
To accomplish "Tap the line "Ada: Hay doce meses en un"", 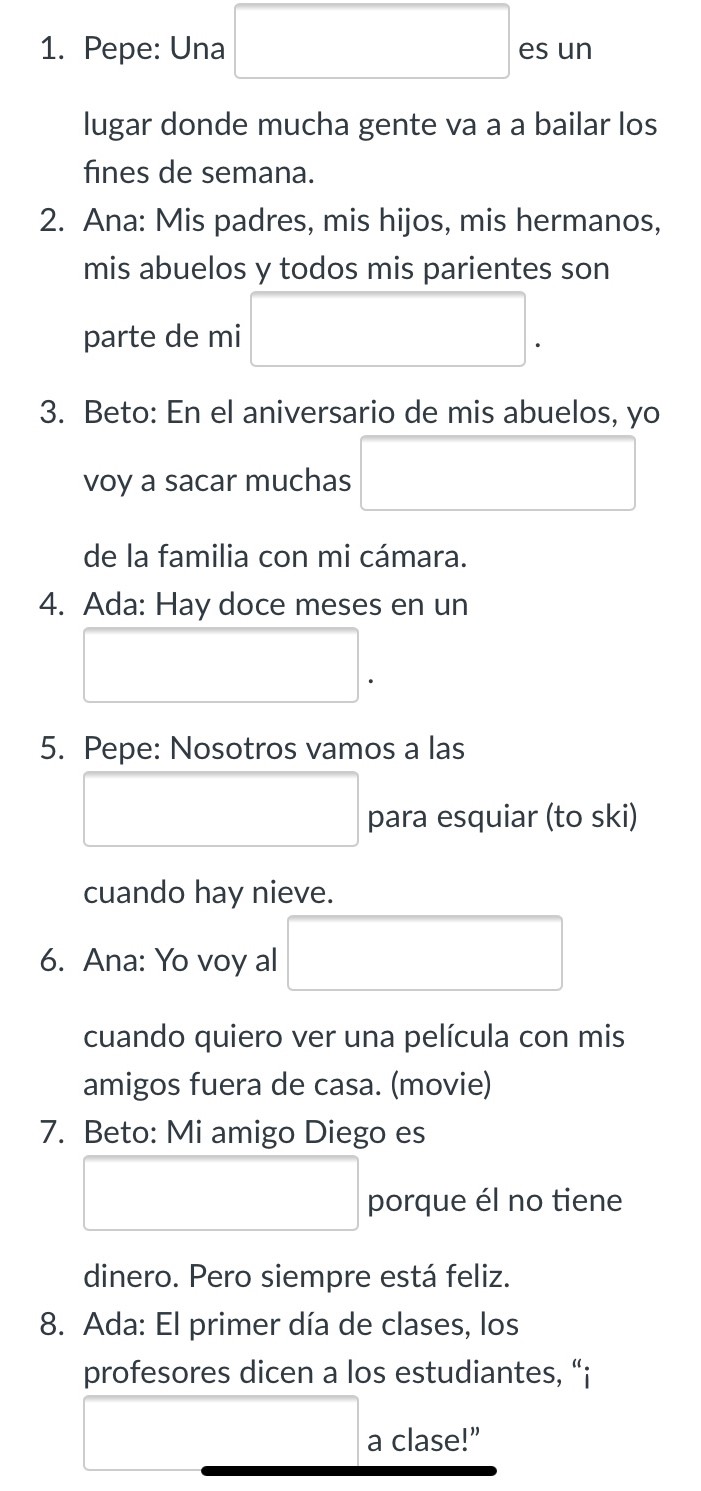I will coord(276,605).
